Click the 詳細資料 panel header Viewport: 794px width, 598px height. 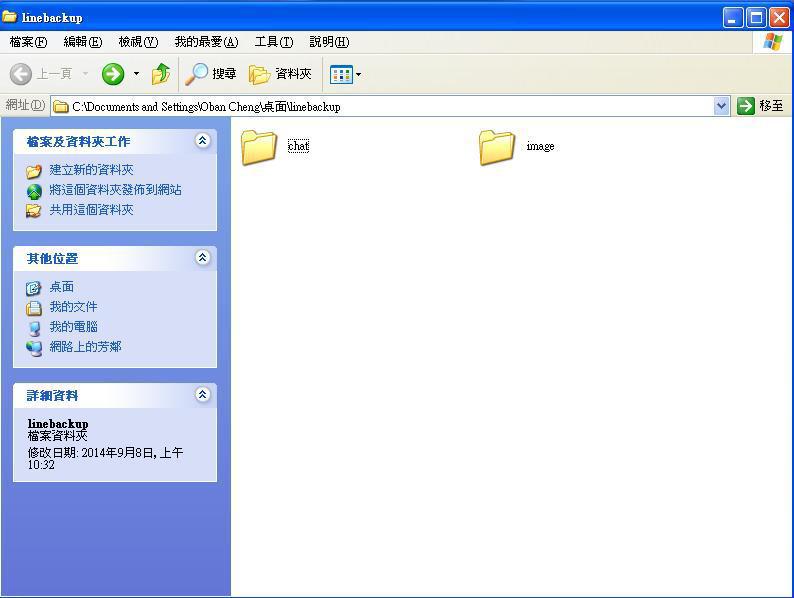(x=115, y=395)
